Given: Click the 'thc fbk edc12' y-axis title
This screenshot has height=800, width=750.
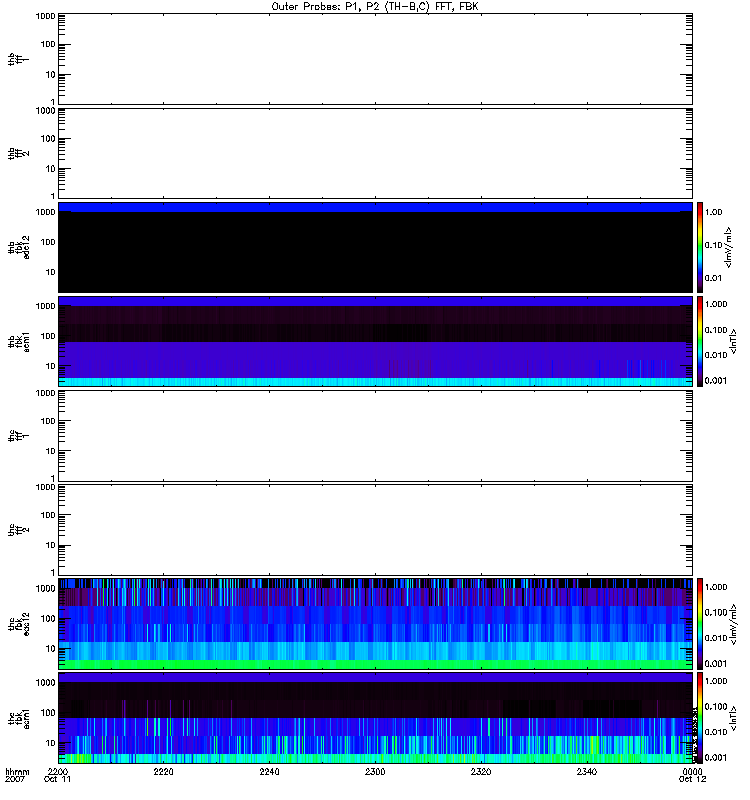Looking at the screenshot, I should tap(18, 624).
